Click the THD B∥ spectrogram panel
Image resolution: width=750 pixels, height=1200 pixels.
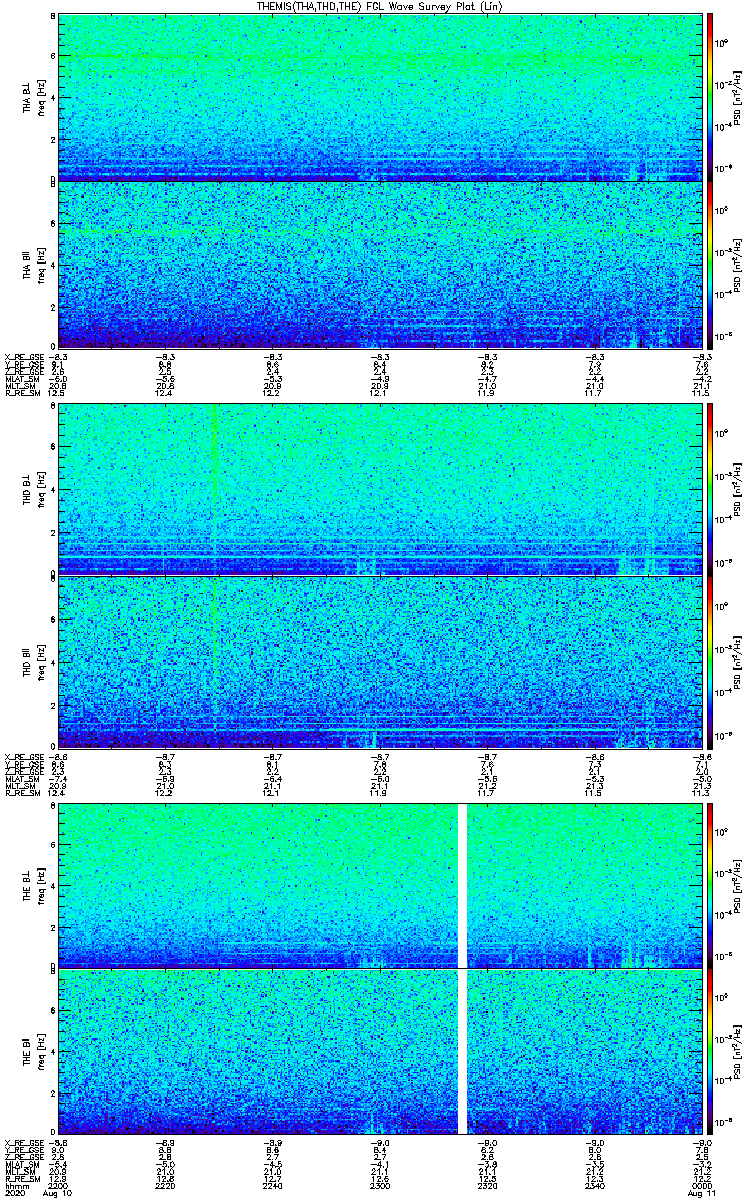[x=379, y=661]
